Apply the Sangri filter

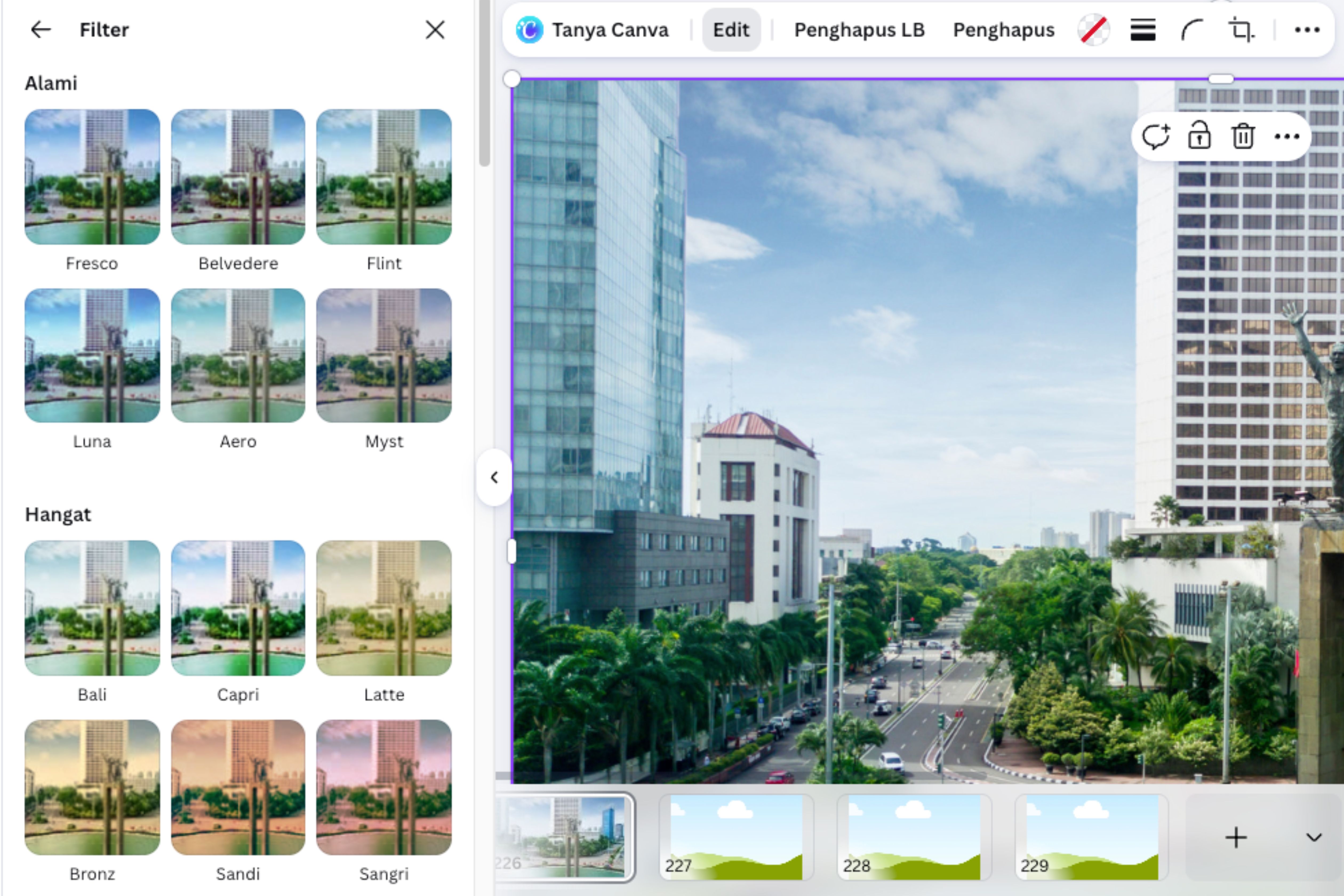point(384,787)
